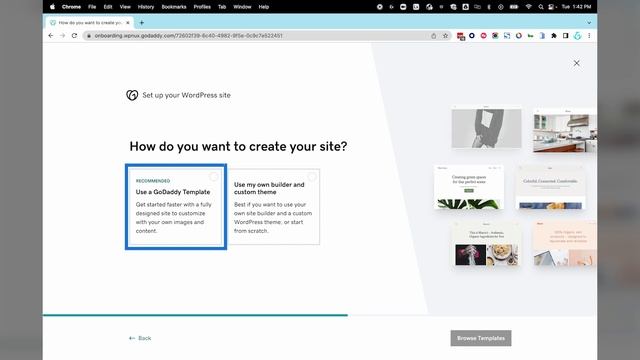
Task: Open the fashion model template preview
Action: click(486, 127)
